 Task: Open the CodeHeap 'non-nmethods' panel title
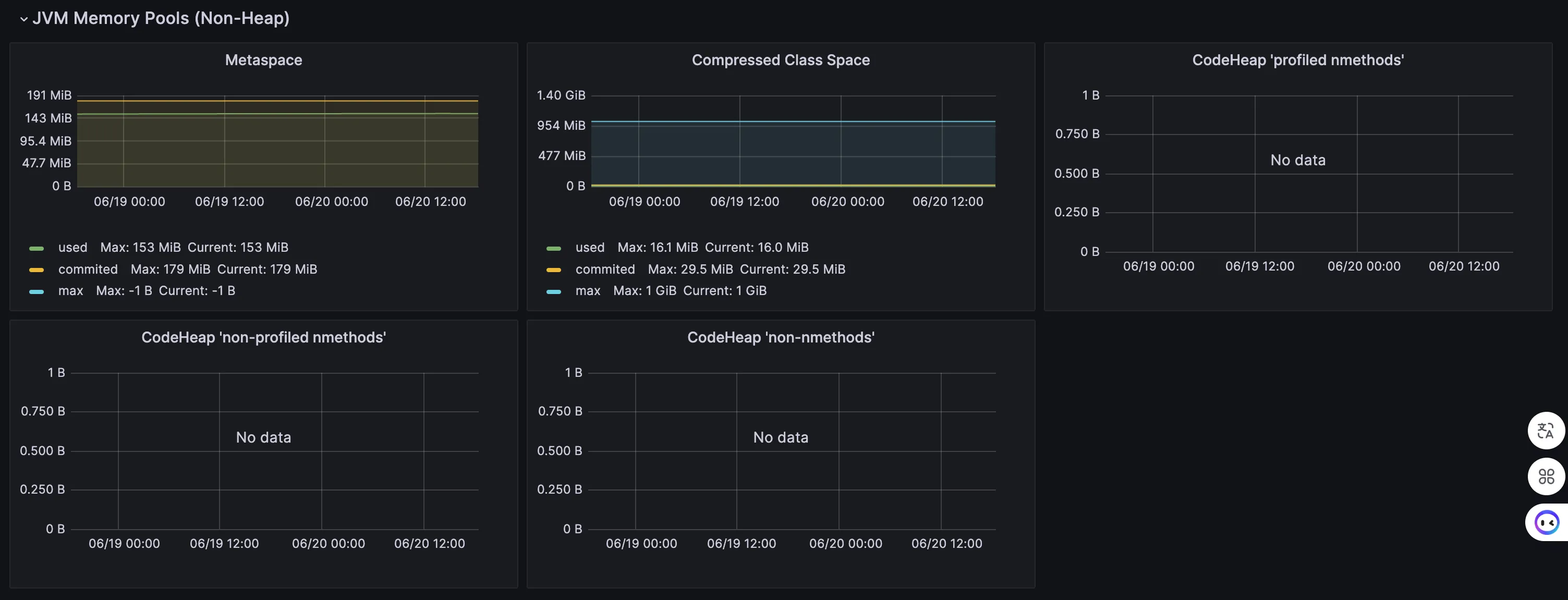(780, 337)
